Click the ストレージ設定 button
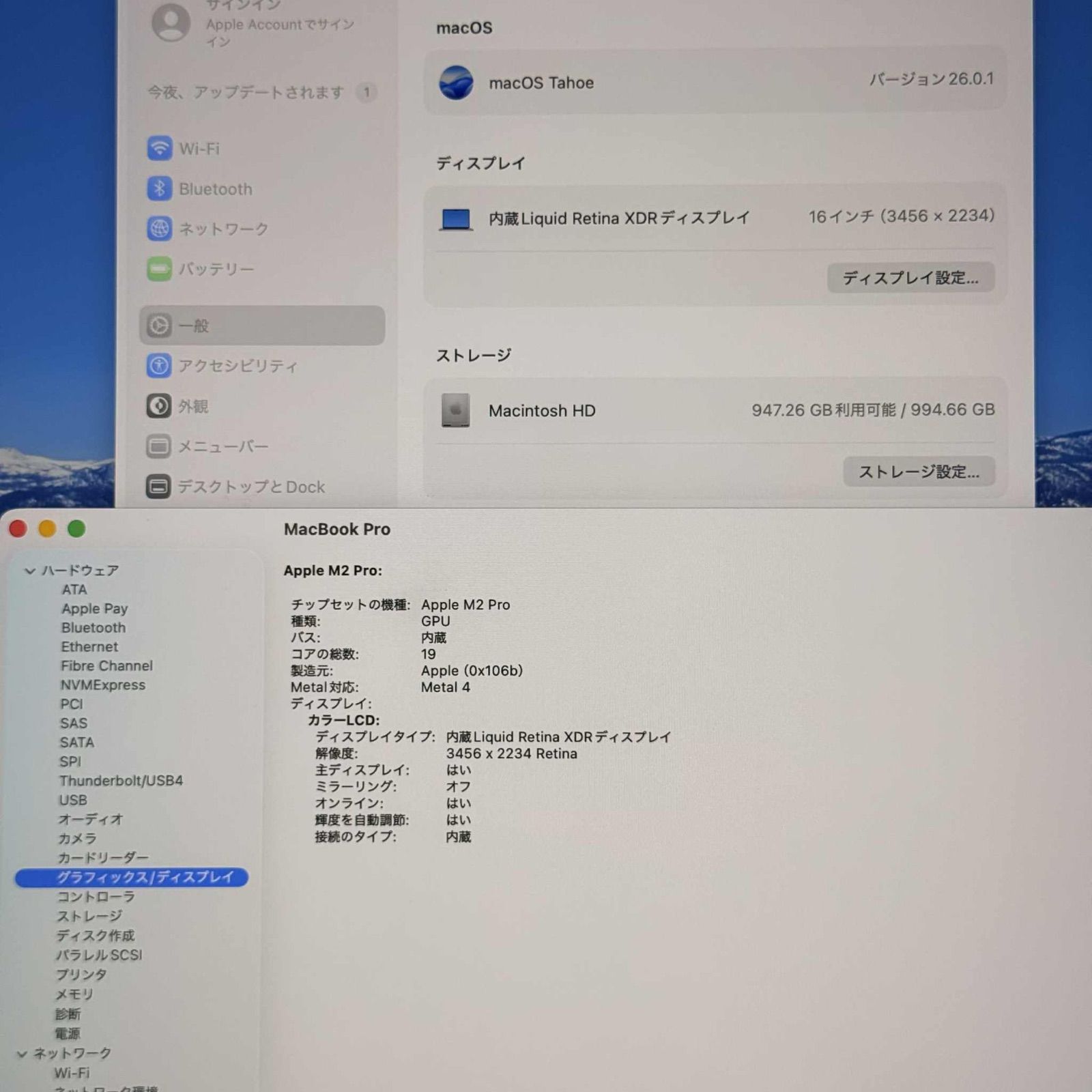This screenshot has width=1092, height=1092. (918, 472)
